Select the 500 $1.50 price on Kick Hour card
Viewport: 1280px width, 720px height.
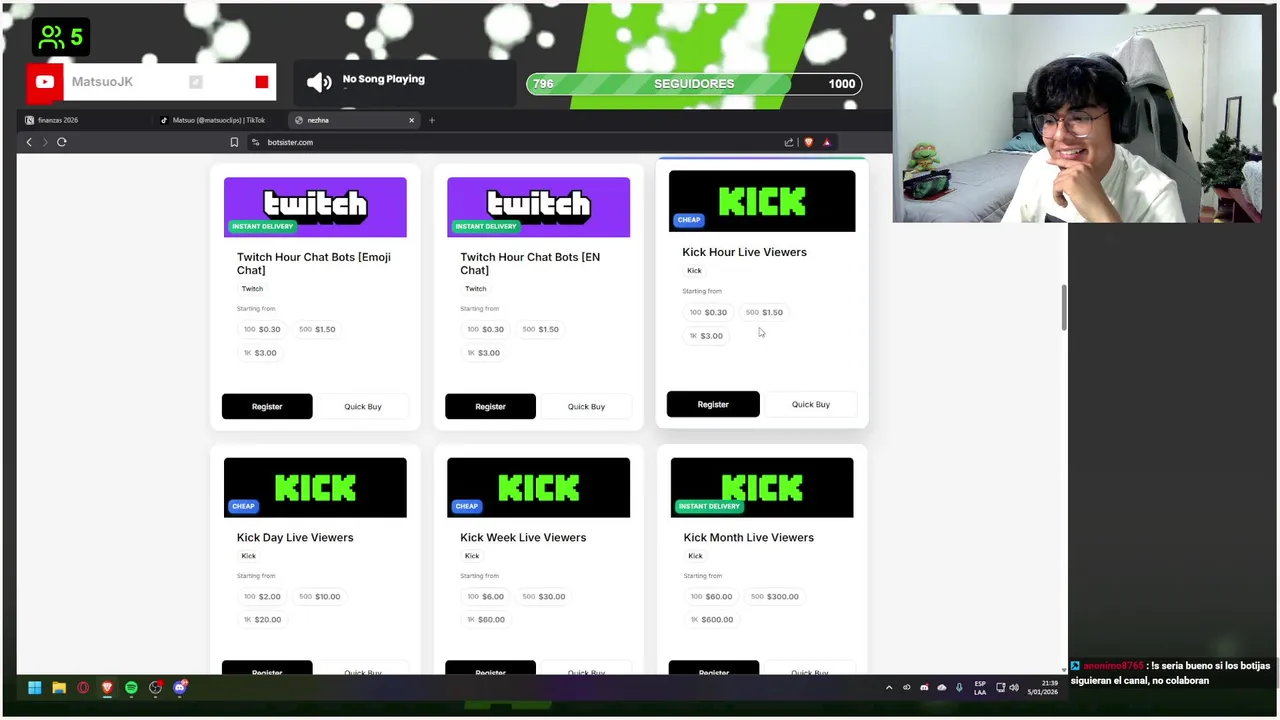(x=765, y=312)
